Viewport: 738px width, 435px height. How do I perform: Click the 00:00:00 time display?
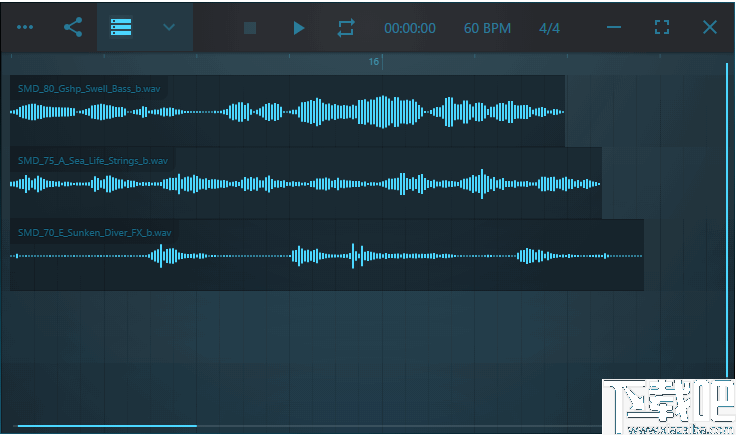409,28
